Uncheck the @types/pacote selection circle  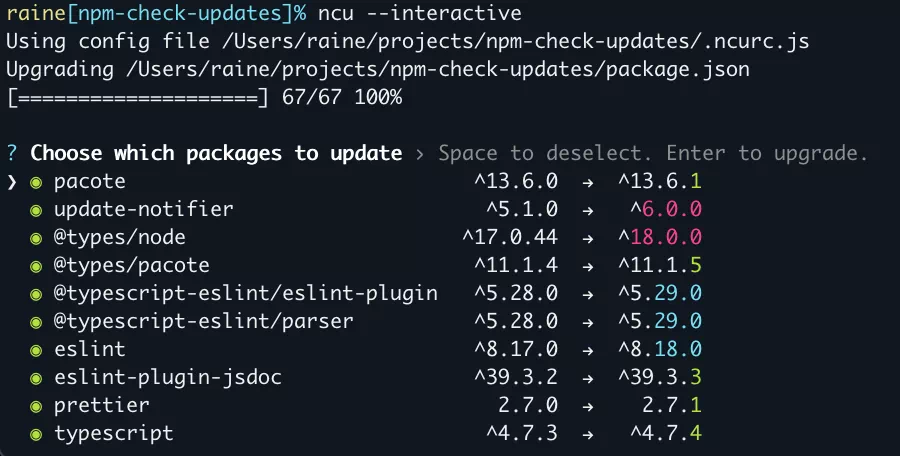pos(36,266)
